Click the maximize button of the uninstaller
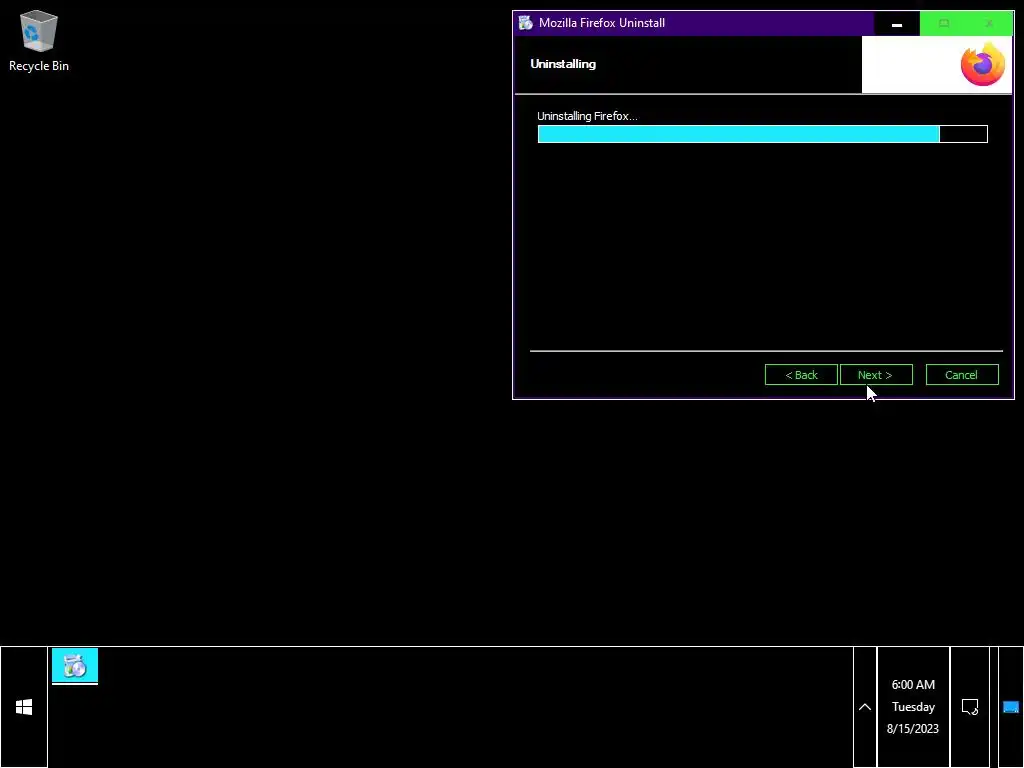The height and width of the screenshot is (768, 1024). 943,24
